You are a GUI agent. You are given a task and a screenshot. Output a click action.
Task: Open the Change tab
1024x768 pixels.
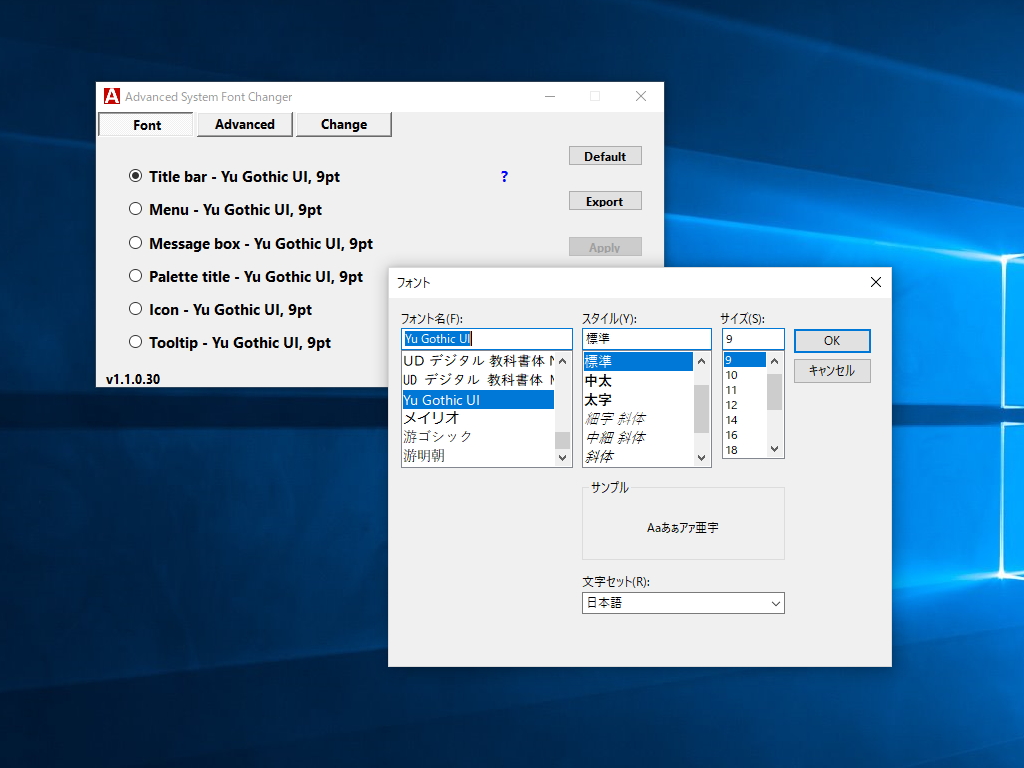(x=344, y=124)
